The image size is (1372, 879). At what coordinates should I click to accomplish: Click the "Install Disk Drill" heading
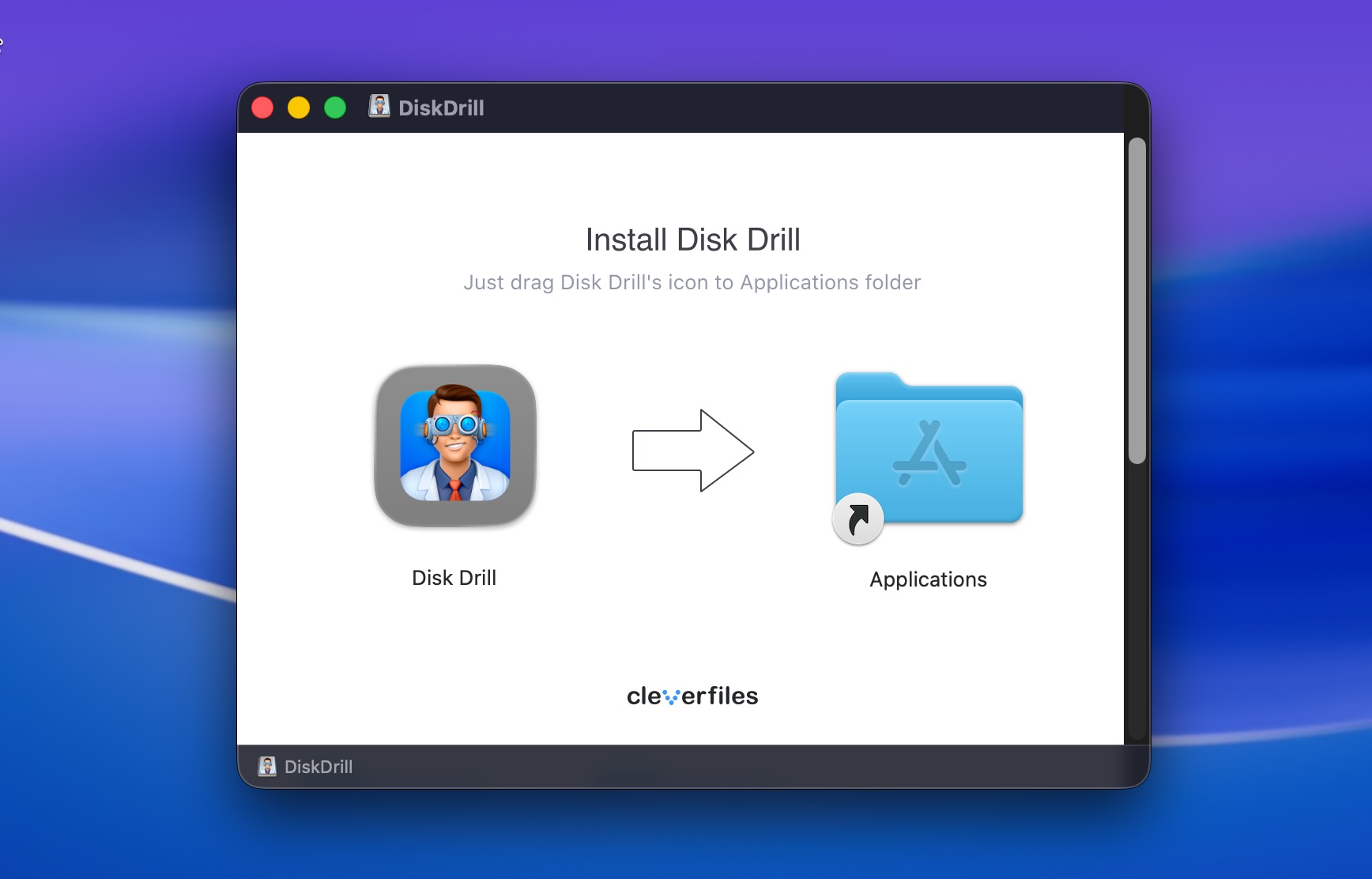tap(692, 240)
